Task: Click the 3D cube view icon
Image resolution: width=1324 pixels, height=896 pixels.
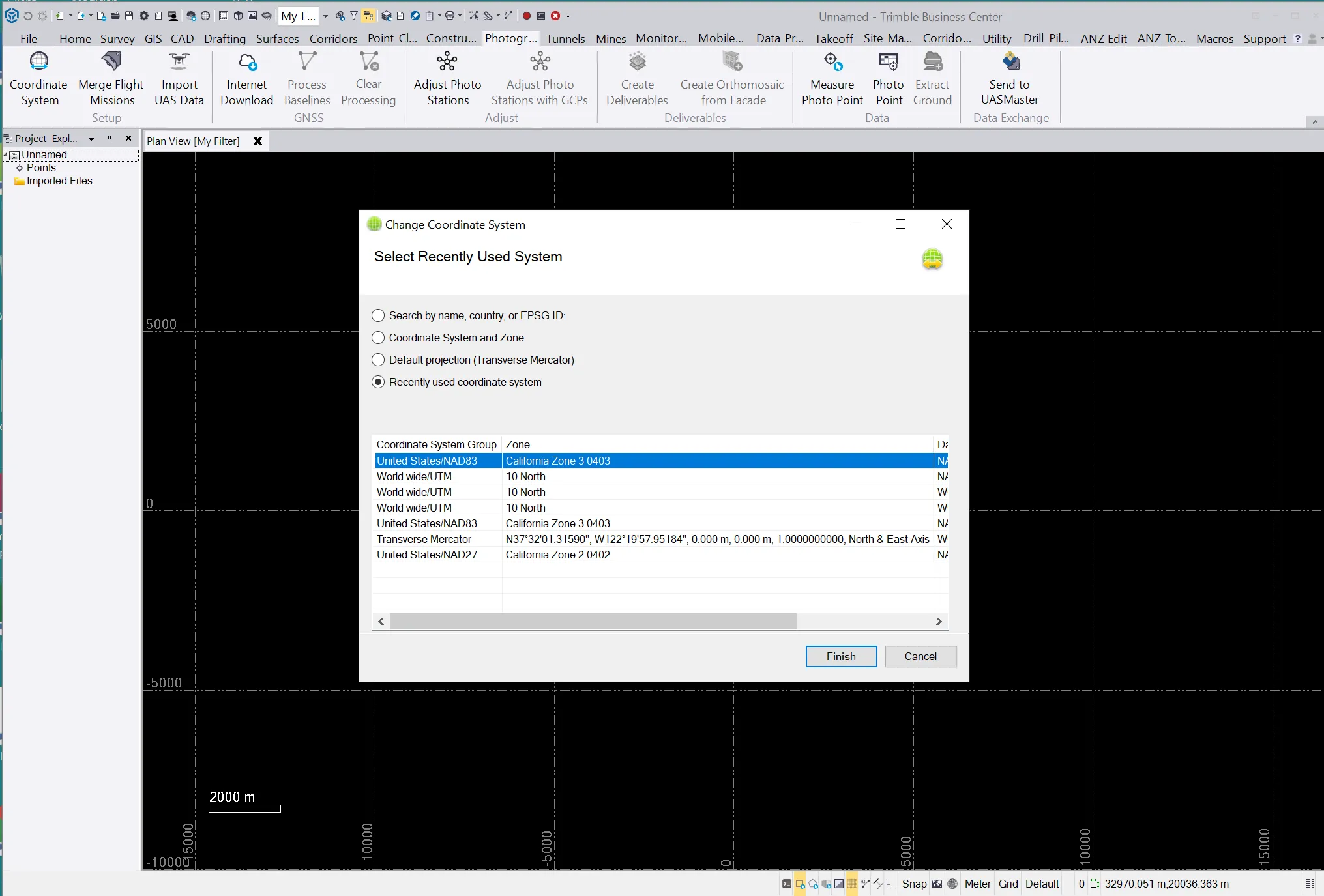Action: (238, 16)
